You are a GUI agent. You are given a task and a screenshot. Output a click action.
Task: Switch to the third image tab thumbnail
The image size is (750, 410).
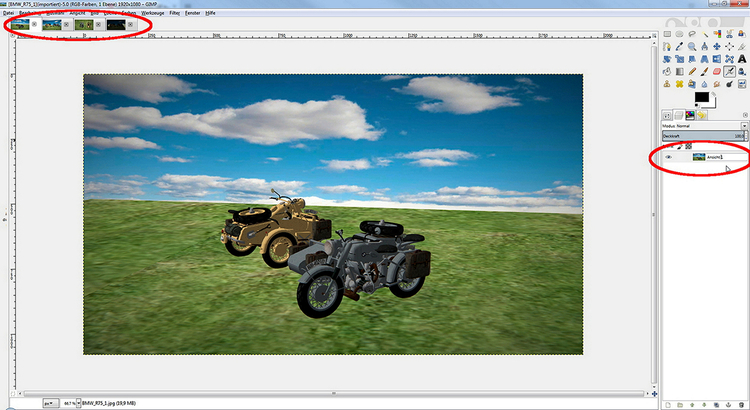[x=84, y=24]
